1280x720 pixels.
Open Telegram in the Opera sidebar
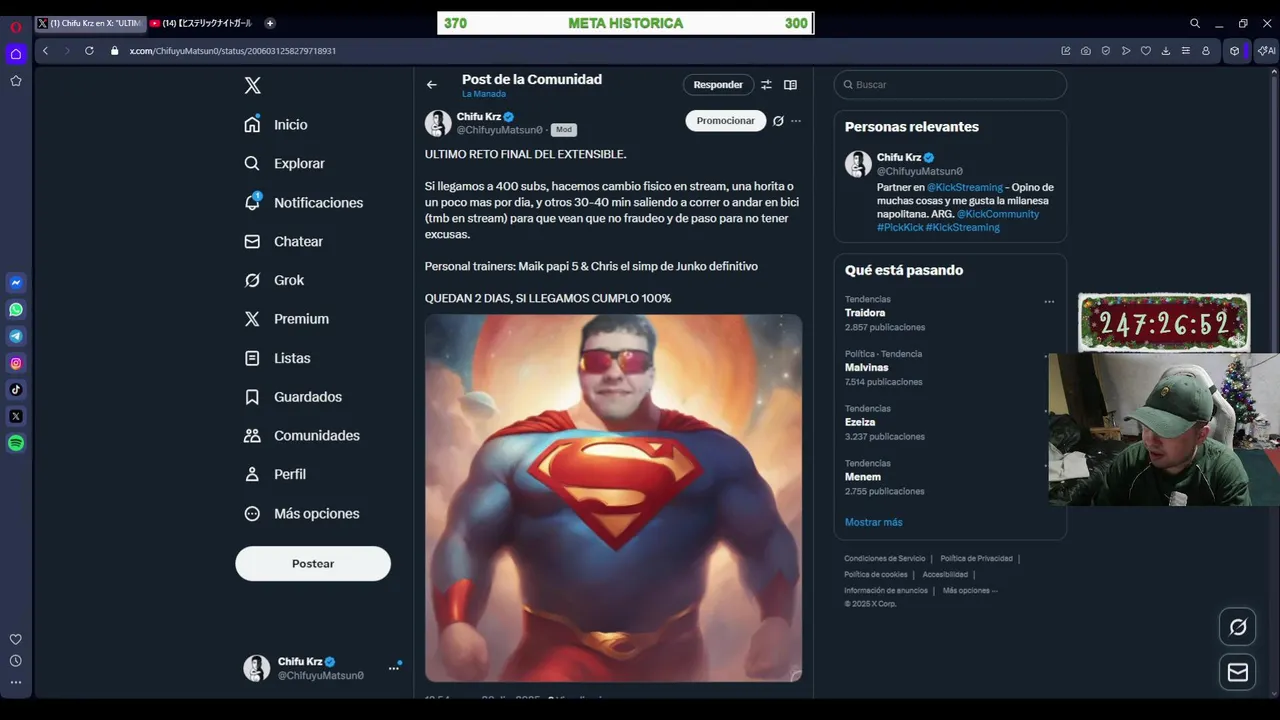click(16, 336)
